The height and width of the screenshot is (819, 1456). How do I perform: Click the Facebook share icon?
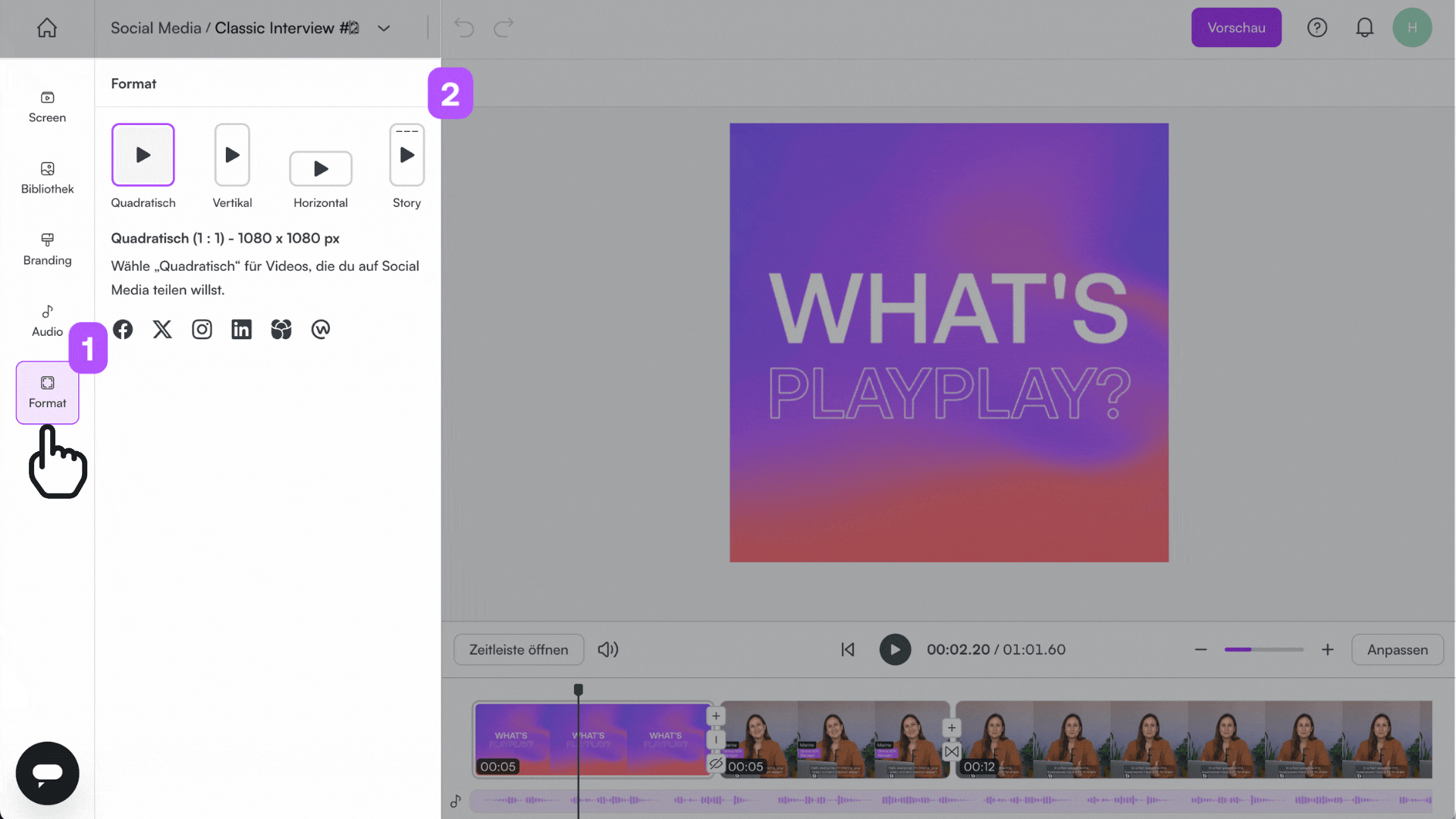pos(123,329)
